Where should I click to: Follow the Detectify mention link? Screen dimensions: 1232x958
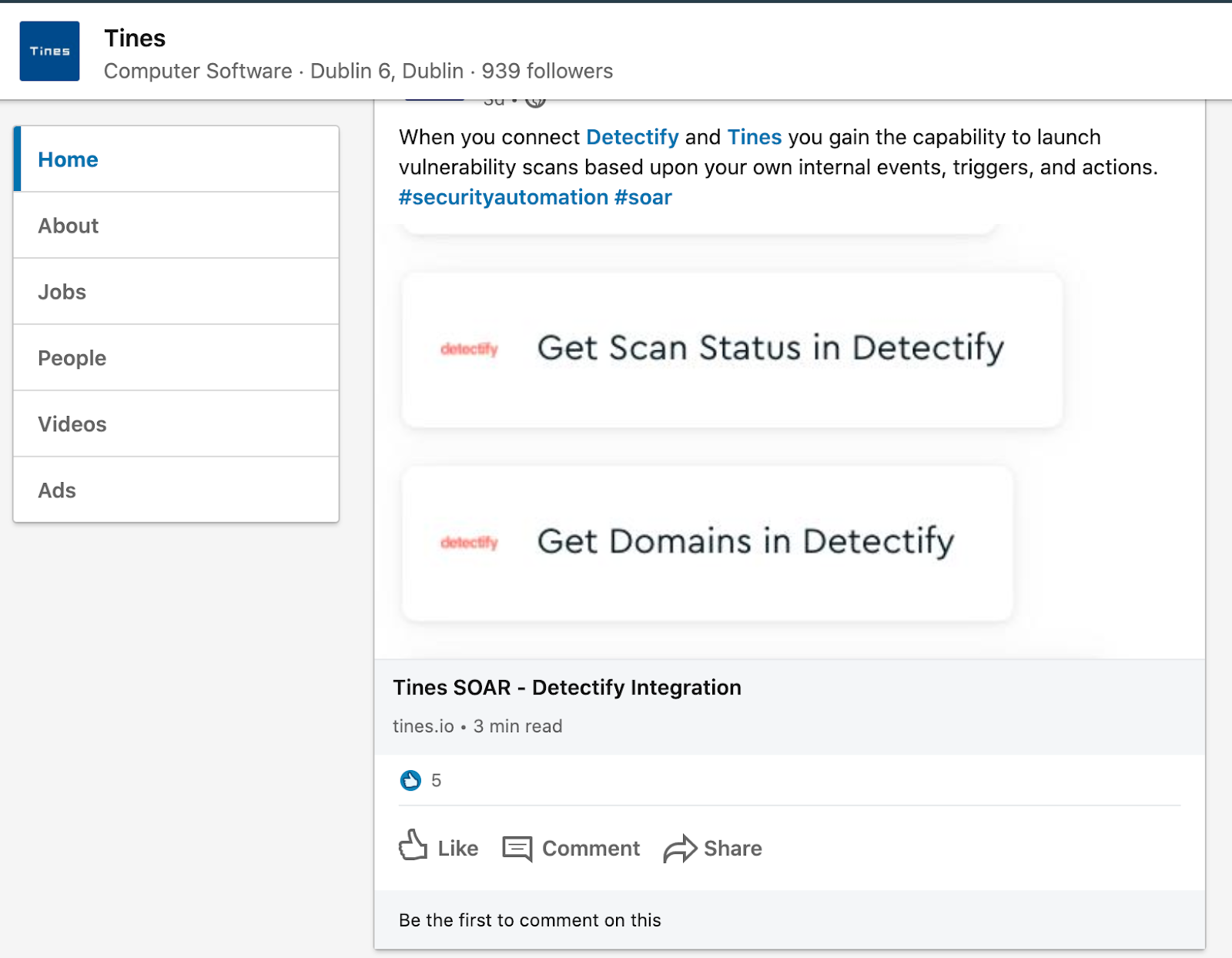point(632,137)
